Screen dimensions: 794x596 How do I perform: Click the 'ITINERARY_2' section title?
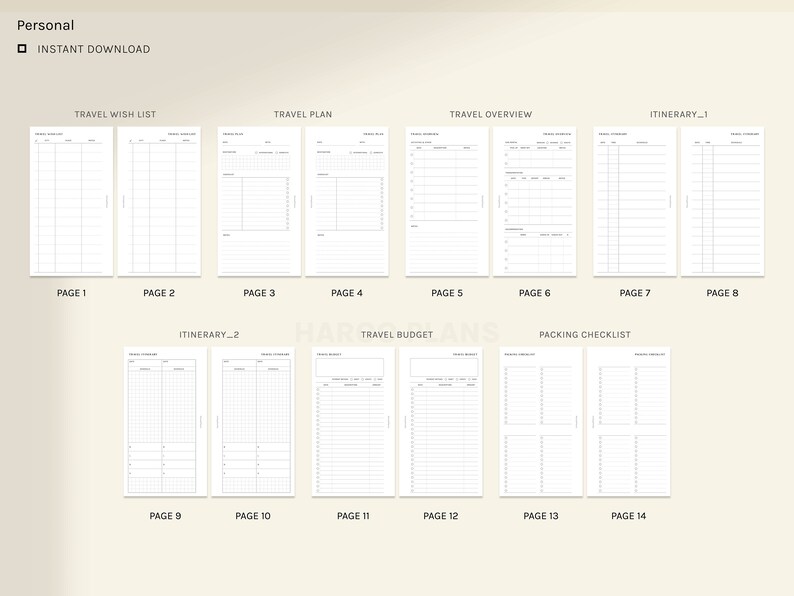coord(209,335)
